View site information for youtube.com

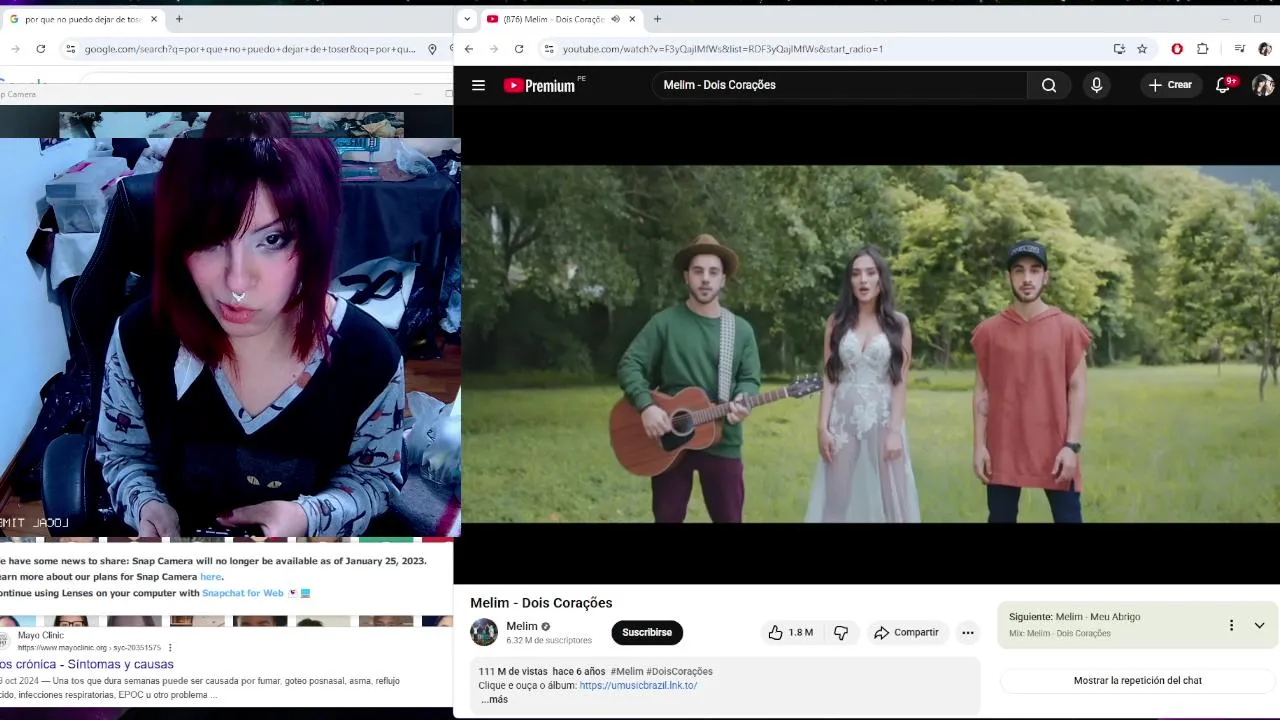click(x=549, y=48)
